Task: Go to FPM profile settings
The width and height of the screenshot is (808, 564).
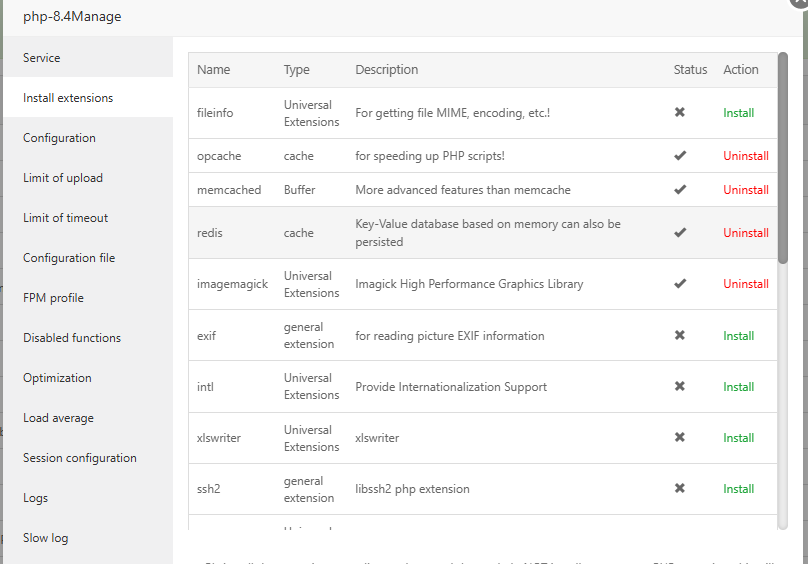Action: tap(54, 298)
